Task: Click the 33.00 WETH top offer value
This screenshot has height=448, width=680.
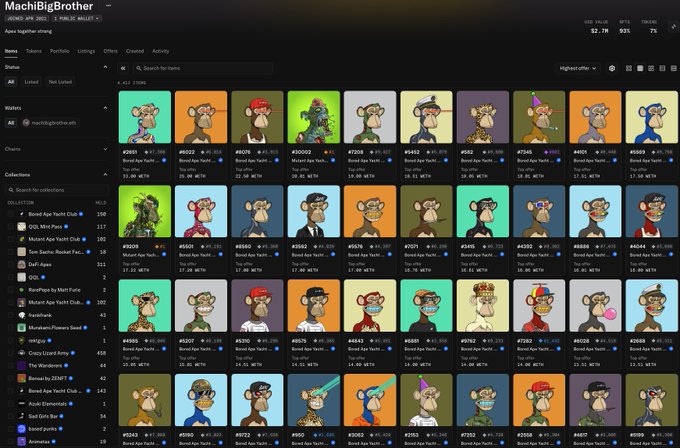Action: click(x=136, y=176)
